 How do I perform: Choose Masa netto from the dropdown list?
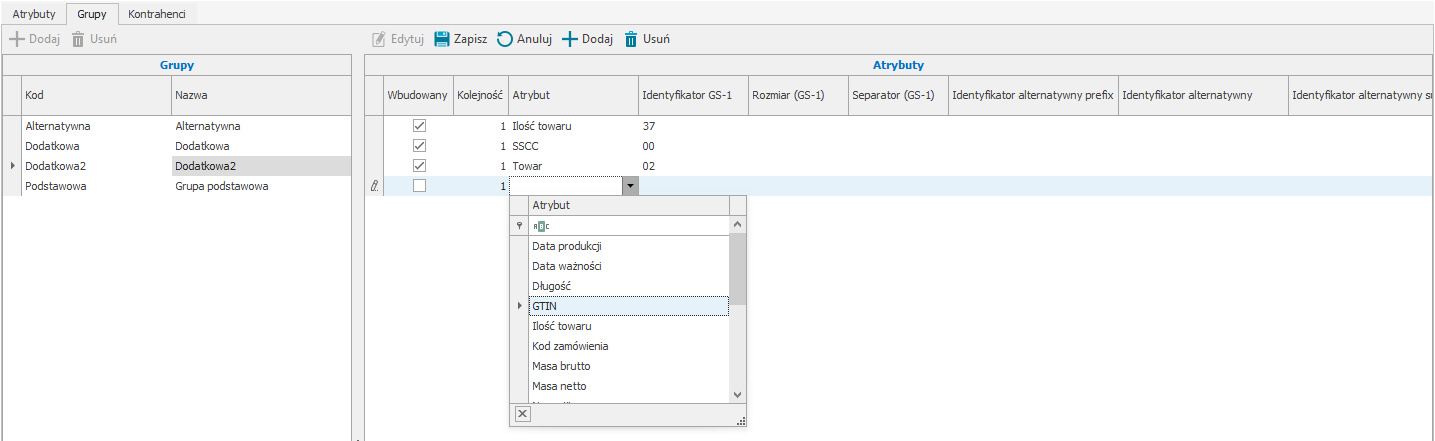[x=628, y=386]
